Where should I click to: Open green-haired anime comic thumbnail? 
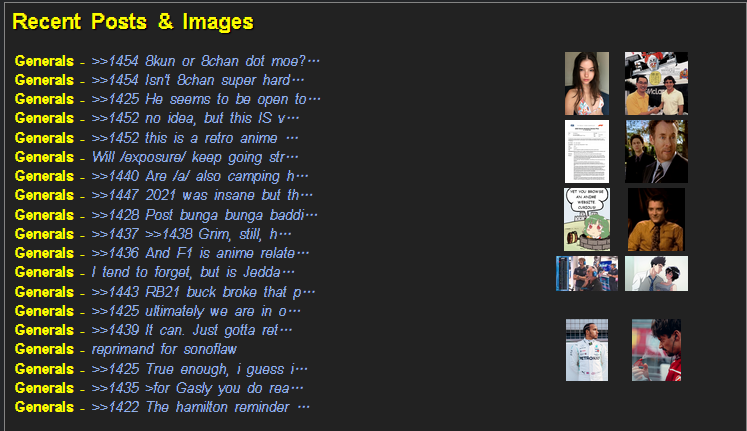tap(587, 219)
